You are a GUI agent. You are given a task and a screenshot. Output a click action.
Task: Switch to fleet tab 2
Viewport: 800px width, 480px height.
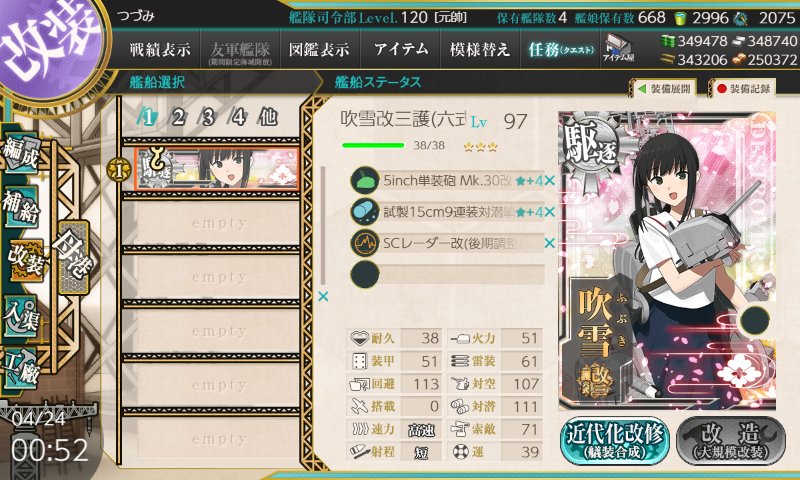[178, 117]
